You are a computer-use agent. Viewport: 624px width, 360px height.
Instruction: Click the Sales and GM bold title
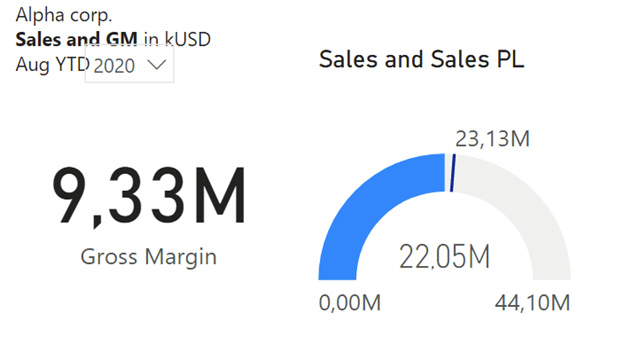76,39
